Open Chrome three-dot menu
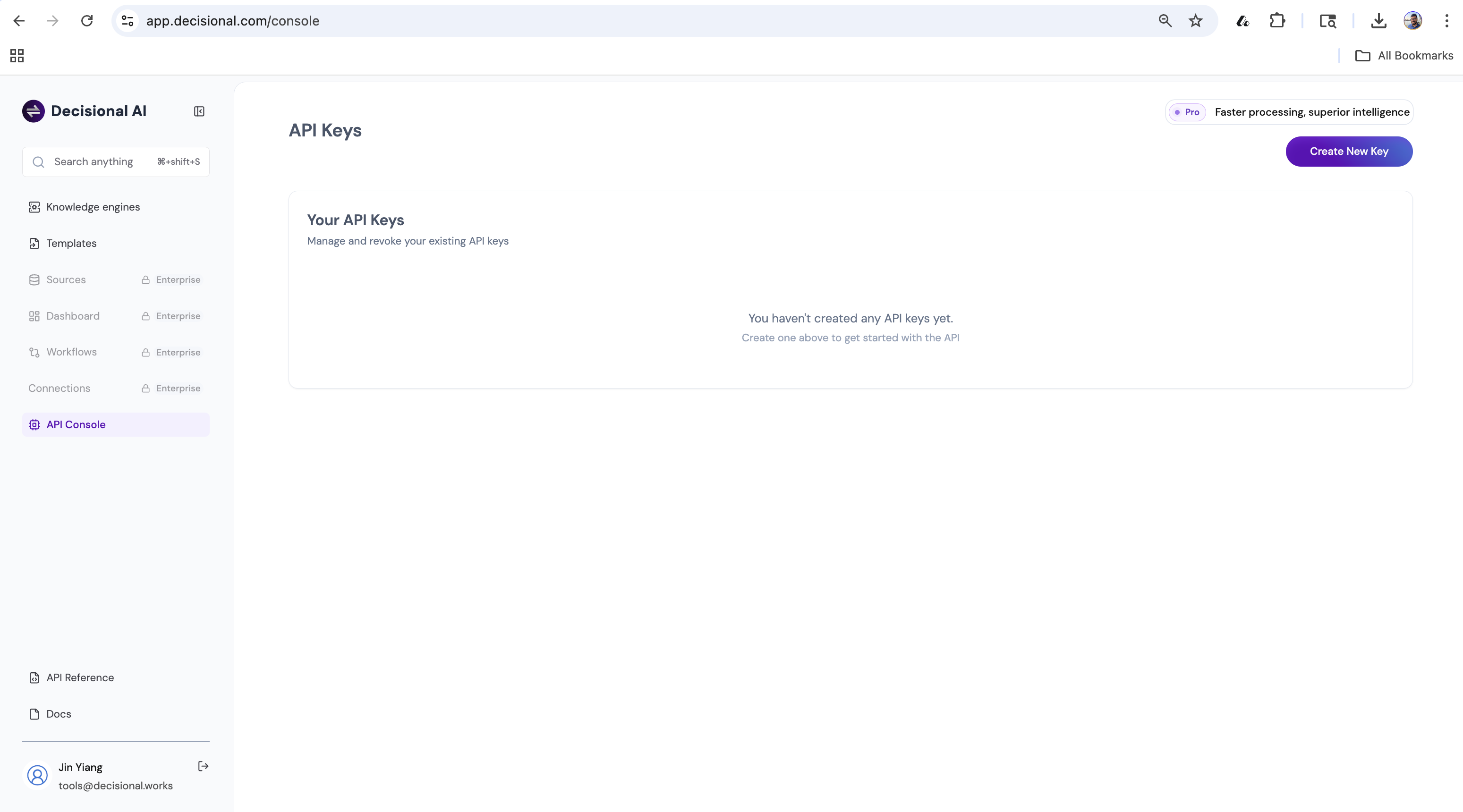This screenshot has height=812, width=1463. pyautogui.click(x=1446, y=21)
